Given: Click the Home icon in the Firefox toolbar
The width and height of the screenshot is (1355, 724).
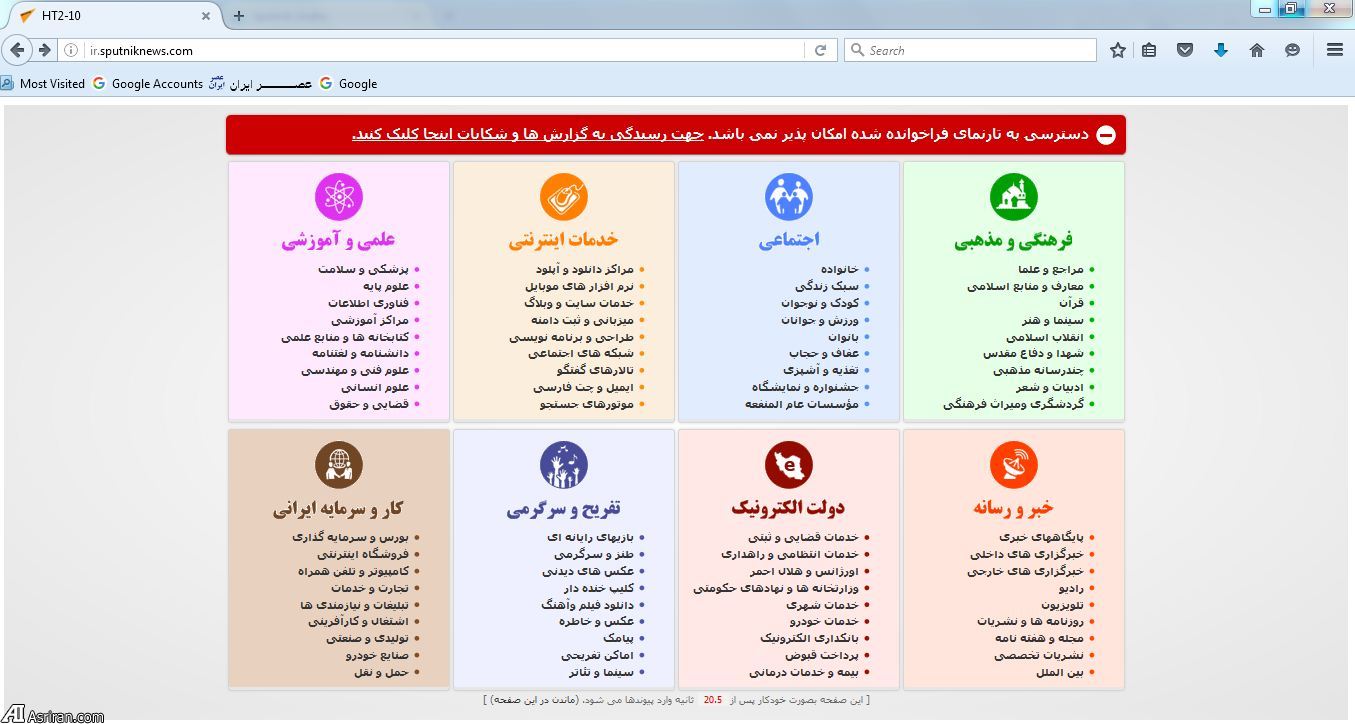Looking at the screenshot, I should click(1257, 49).
